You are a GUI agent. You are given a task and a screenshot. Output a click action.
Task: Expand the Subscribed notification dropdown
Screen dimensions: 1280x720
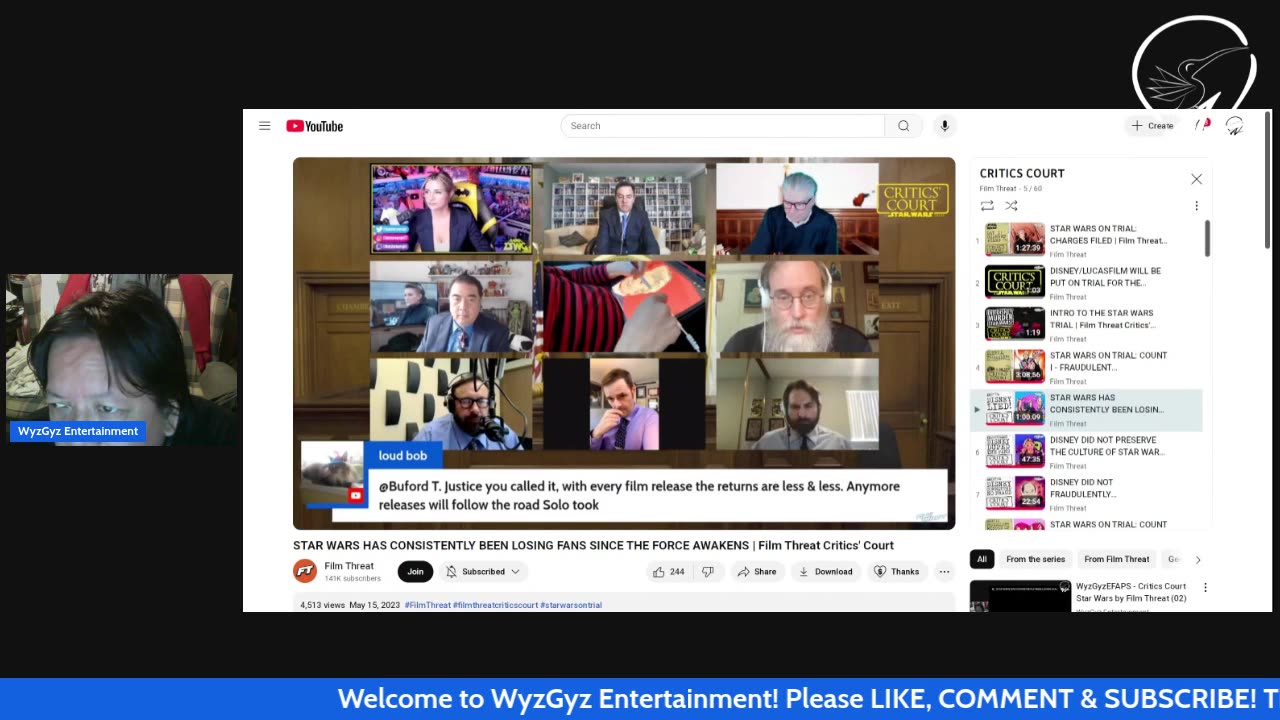(x=483, y=572)
